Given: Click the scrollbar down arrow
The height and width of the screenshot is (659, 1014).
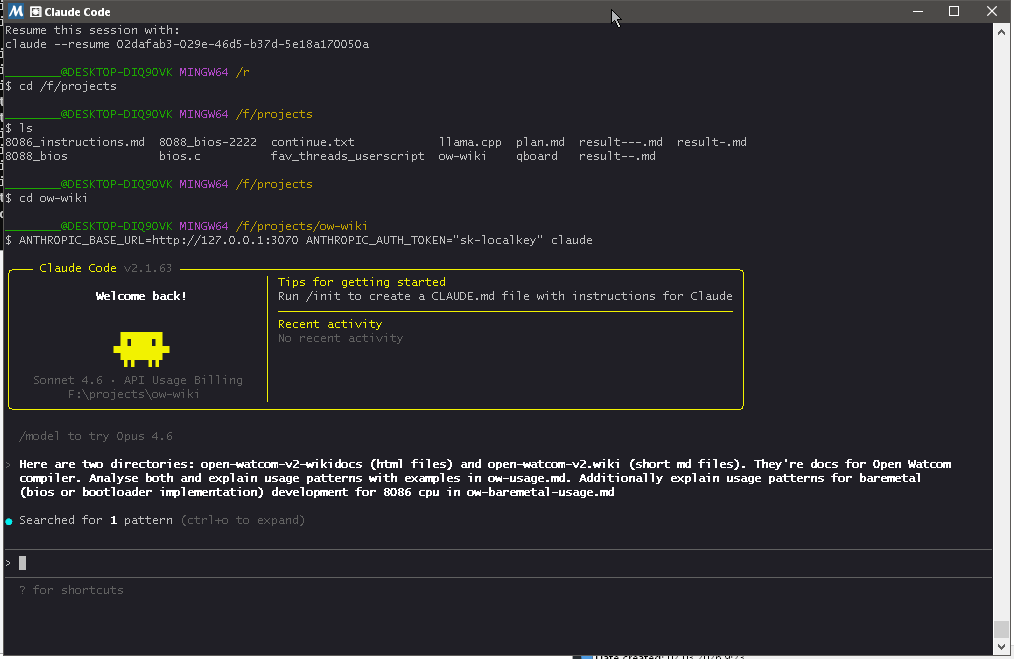Looking at the screenshot, I should (x=1001, y=647).
